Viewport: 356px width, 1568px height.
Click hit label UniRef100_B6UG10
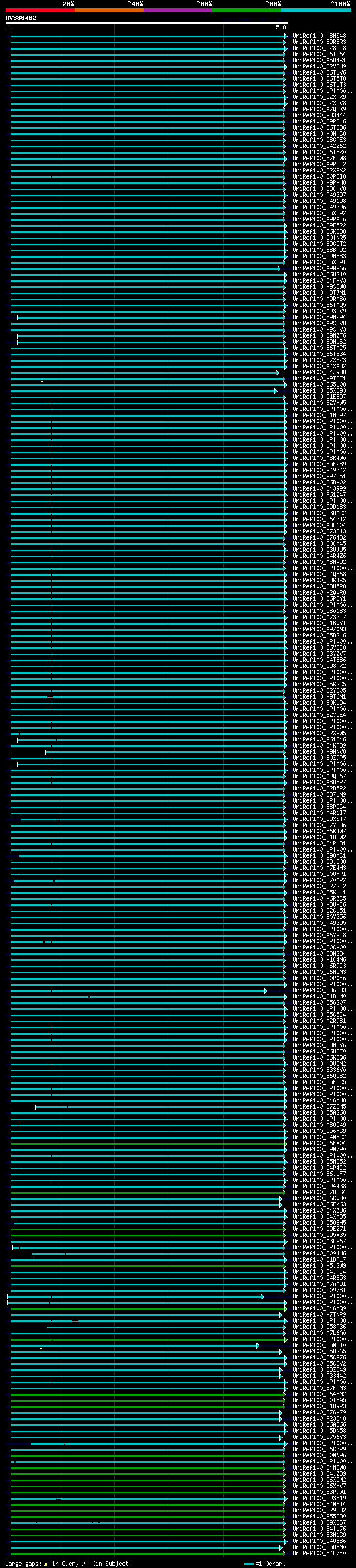[319, 275]
